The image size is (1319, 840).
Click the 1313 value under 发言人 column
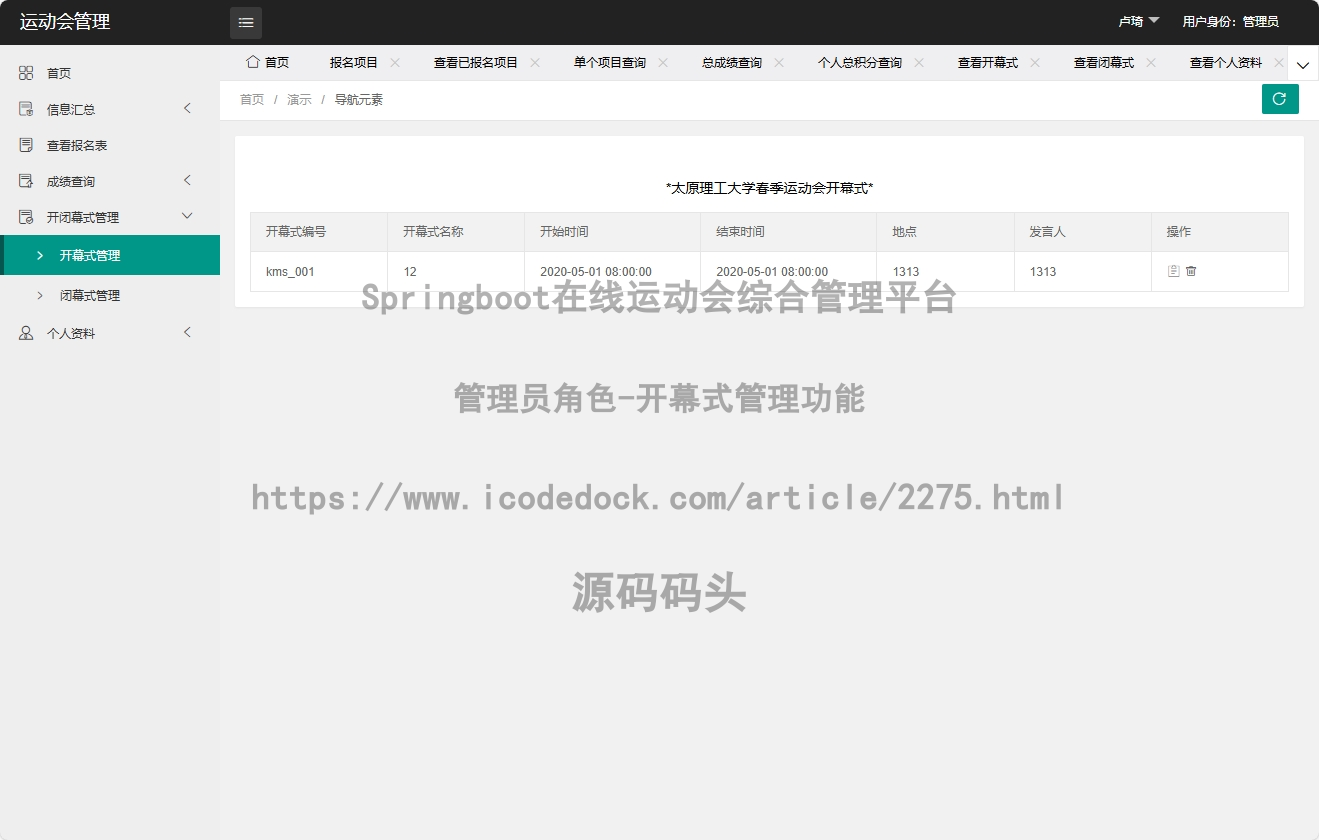click(x=1043, y=271)
